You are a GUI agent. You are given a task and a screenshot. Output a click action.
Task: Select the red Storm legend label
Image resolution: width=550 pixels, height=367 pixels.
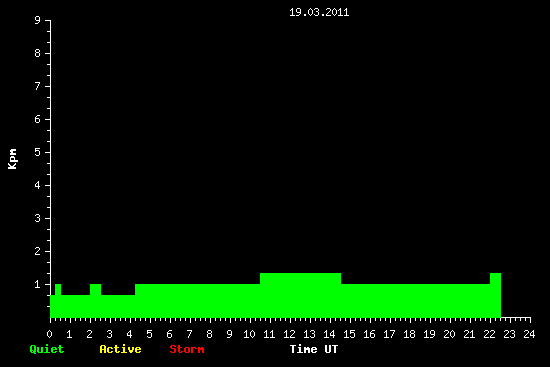(187, 349)
